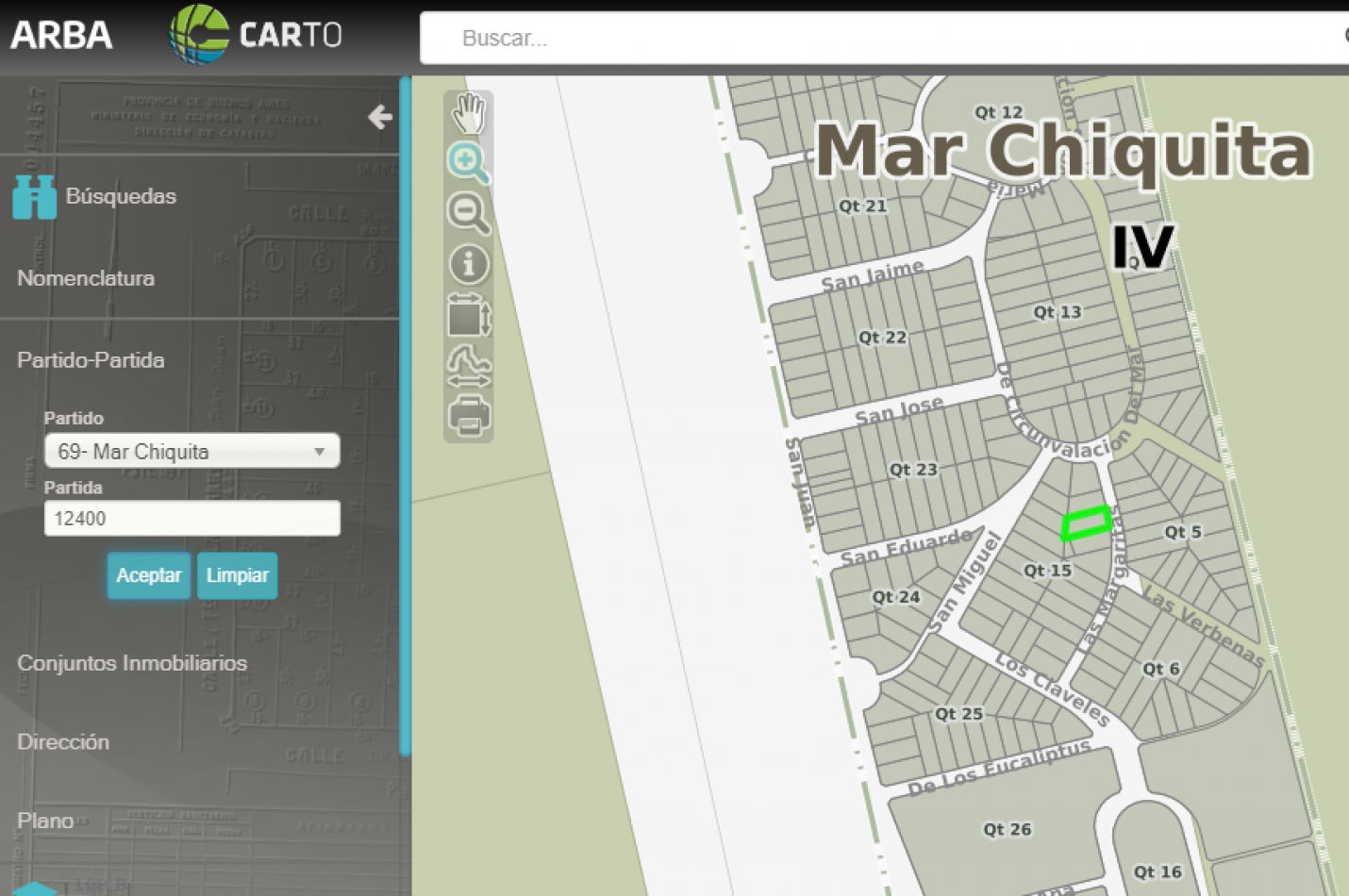
Task: Select the pan hand tool
Action: [x=469, y=114]
